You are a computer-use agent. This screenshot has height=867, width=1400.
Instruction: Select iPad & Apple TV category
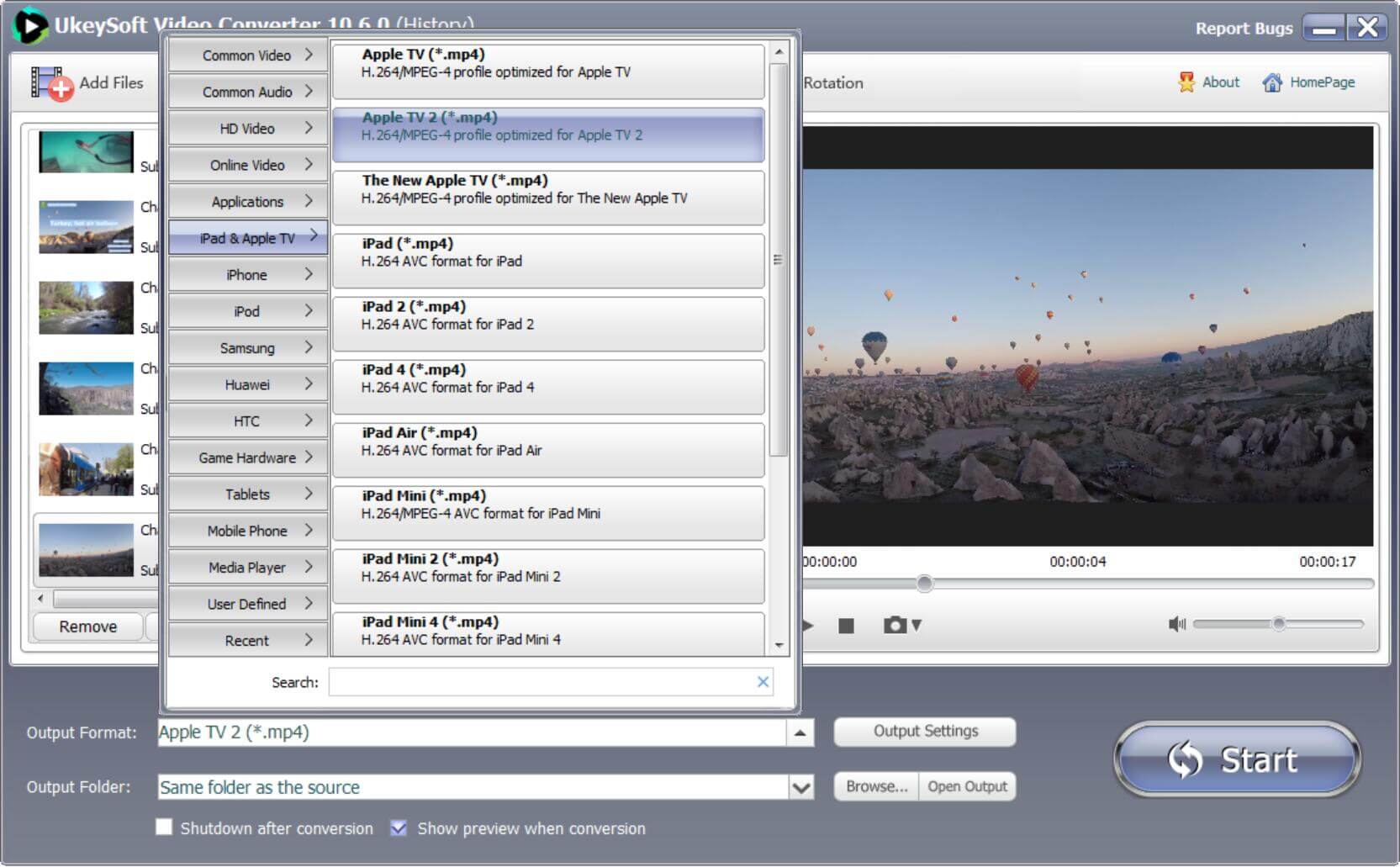(248, 238)
